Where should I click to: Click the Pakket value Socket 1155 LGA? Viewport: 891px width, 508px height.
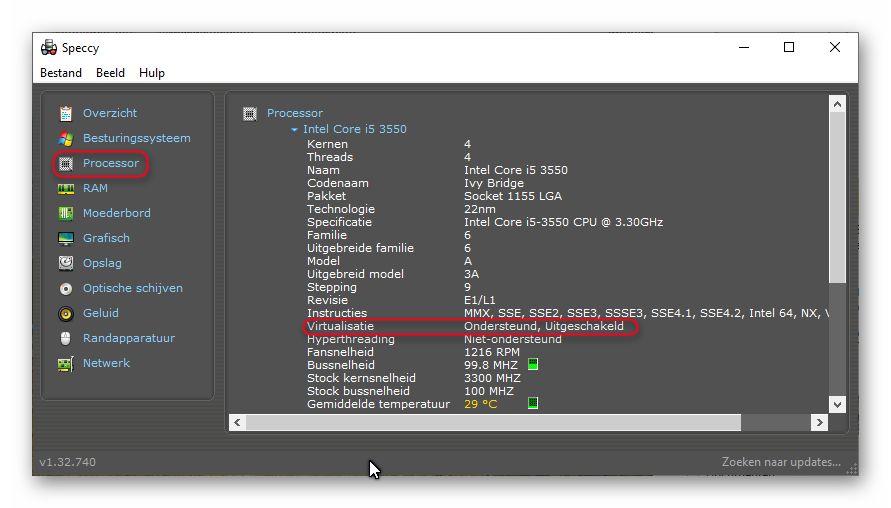pyautogui.click(x=513, y=196)
